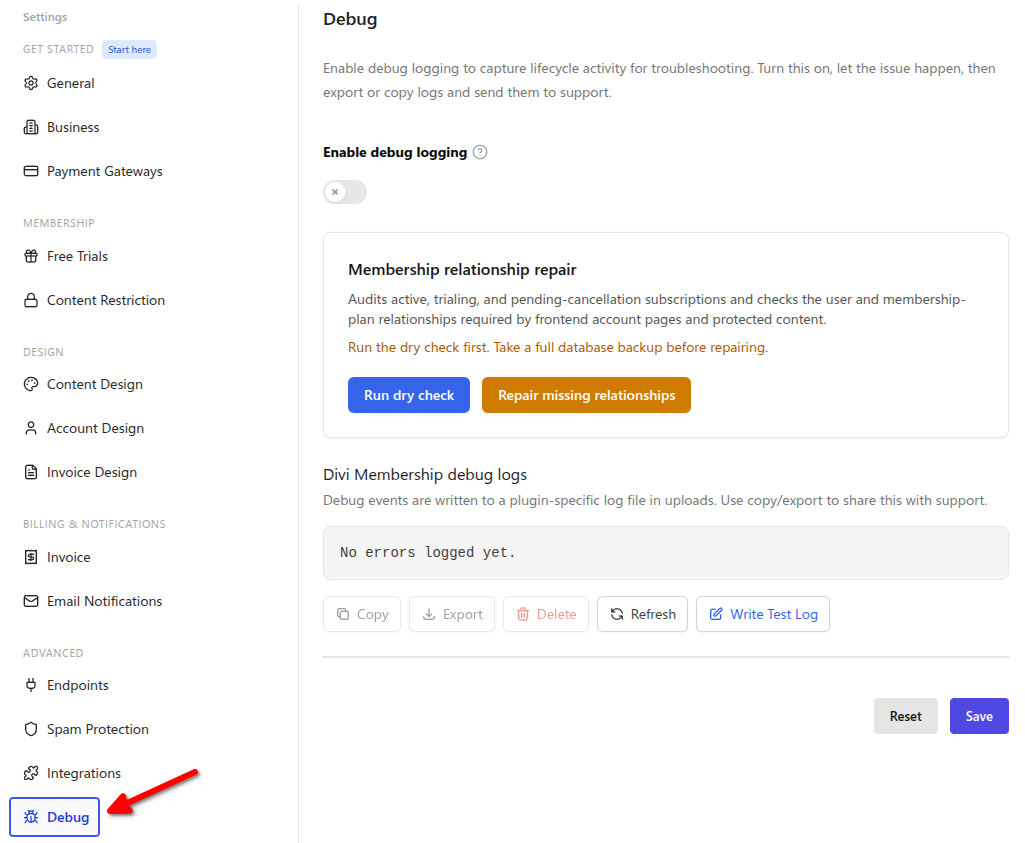Reset the debug settings
1025x843 pixels.
(905, 716)
